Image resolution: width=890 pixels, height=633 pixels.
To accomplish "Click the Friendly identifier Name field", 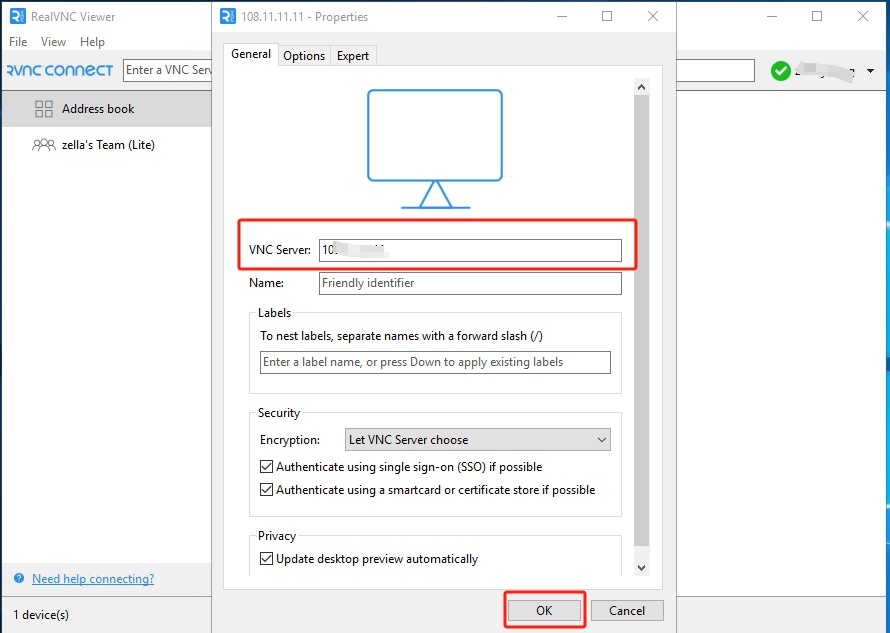I will pyautogui.click(x=470, y=283).
